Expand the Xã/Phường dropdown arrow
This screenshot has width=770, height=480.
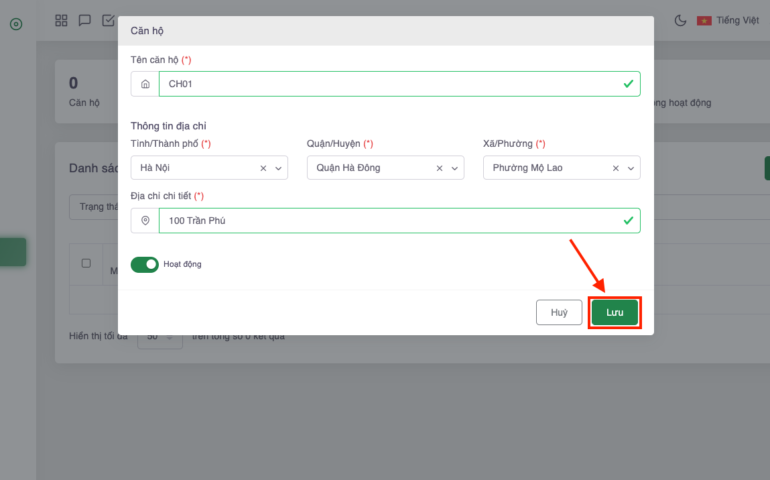click(630, 168)
